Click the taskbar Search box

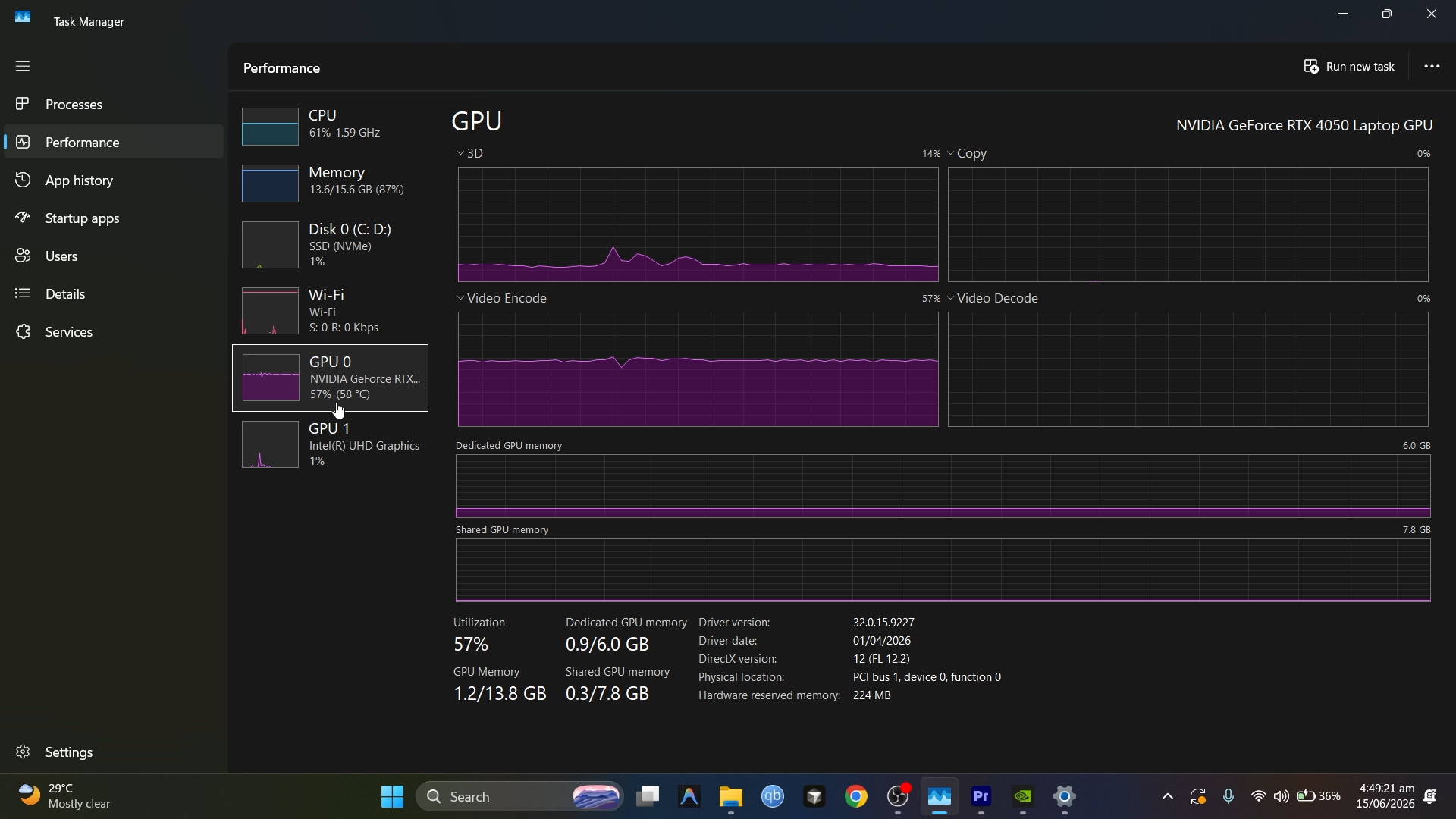[x=519, y=797]
